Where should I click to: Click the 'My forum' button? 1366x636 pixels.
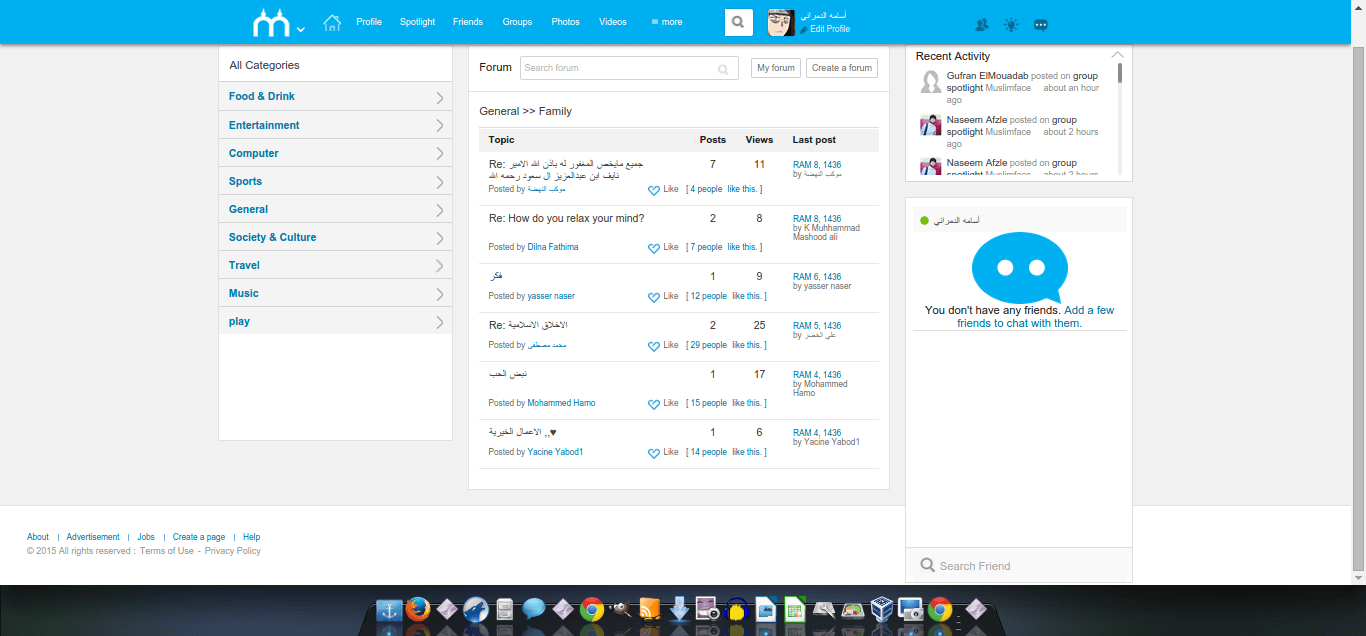[x=776, y=68]
